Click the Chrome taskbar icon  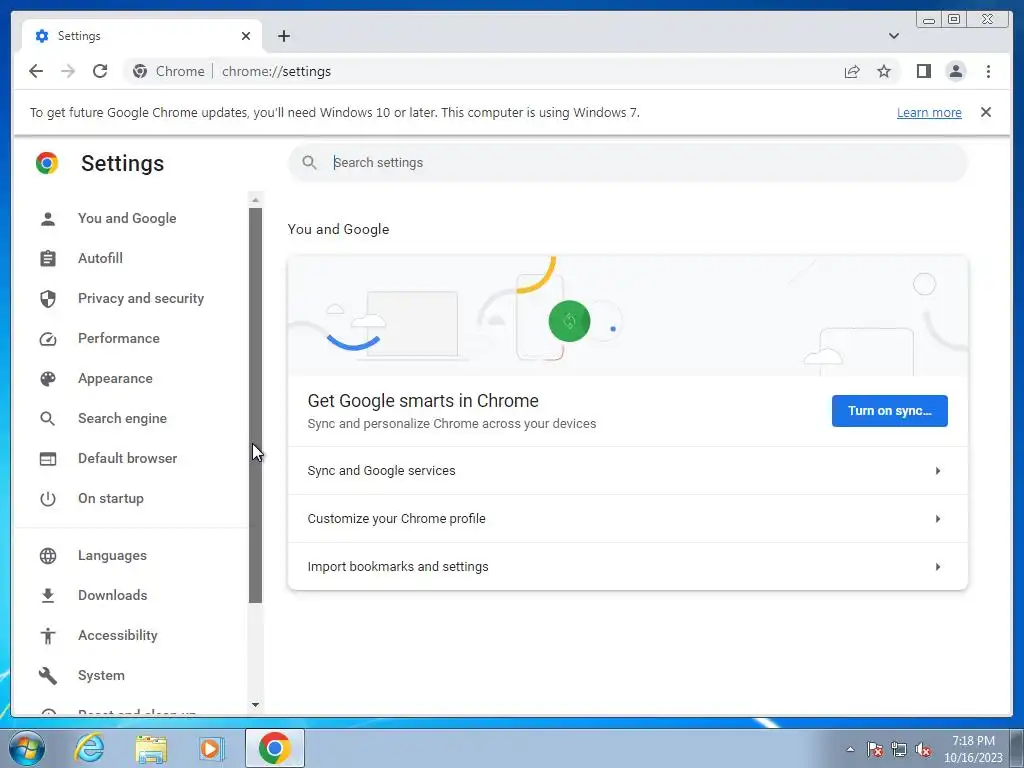(274, 748)
